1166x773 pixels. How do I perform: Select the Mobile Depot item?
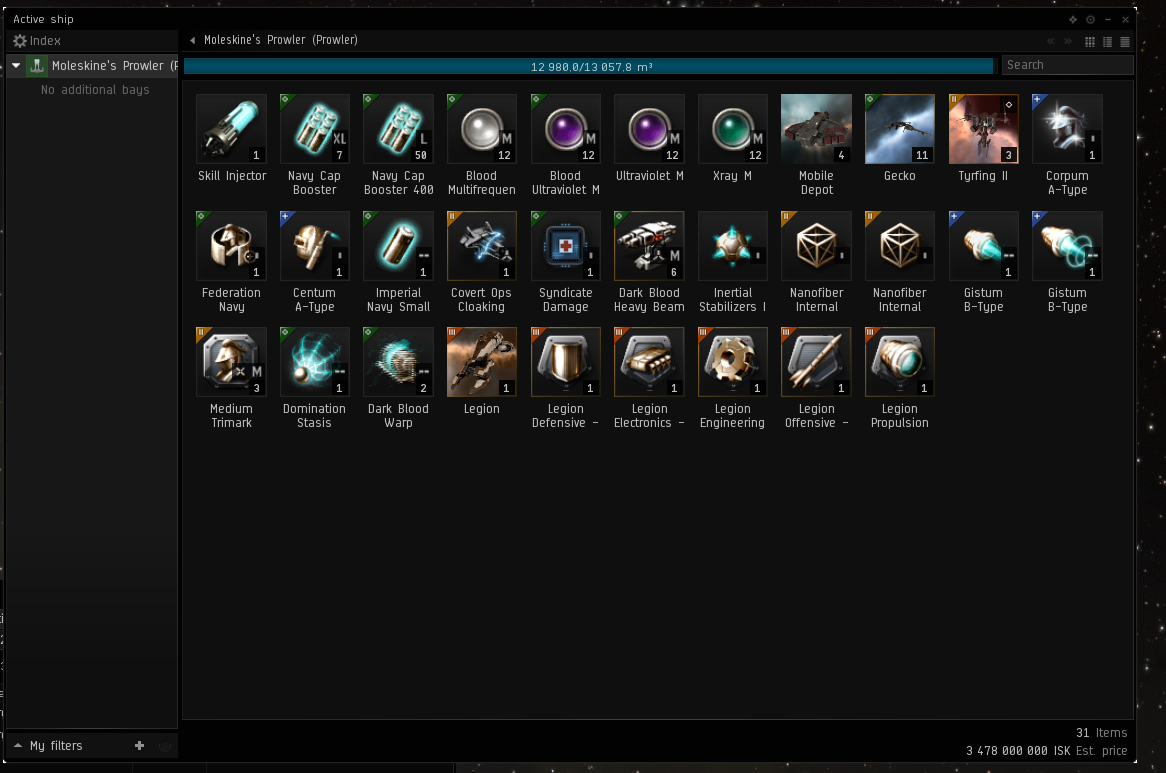(816, 129)
